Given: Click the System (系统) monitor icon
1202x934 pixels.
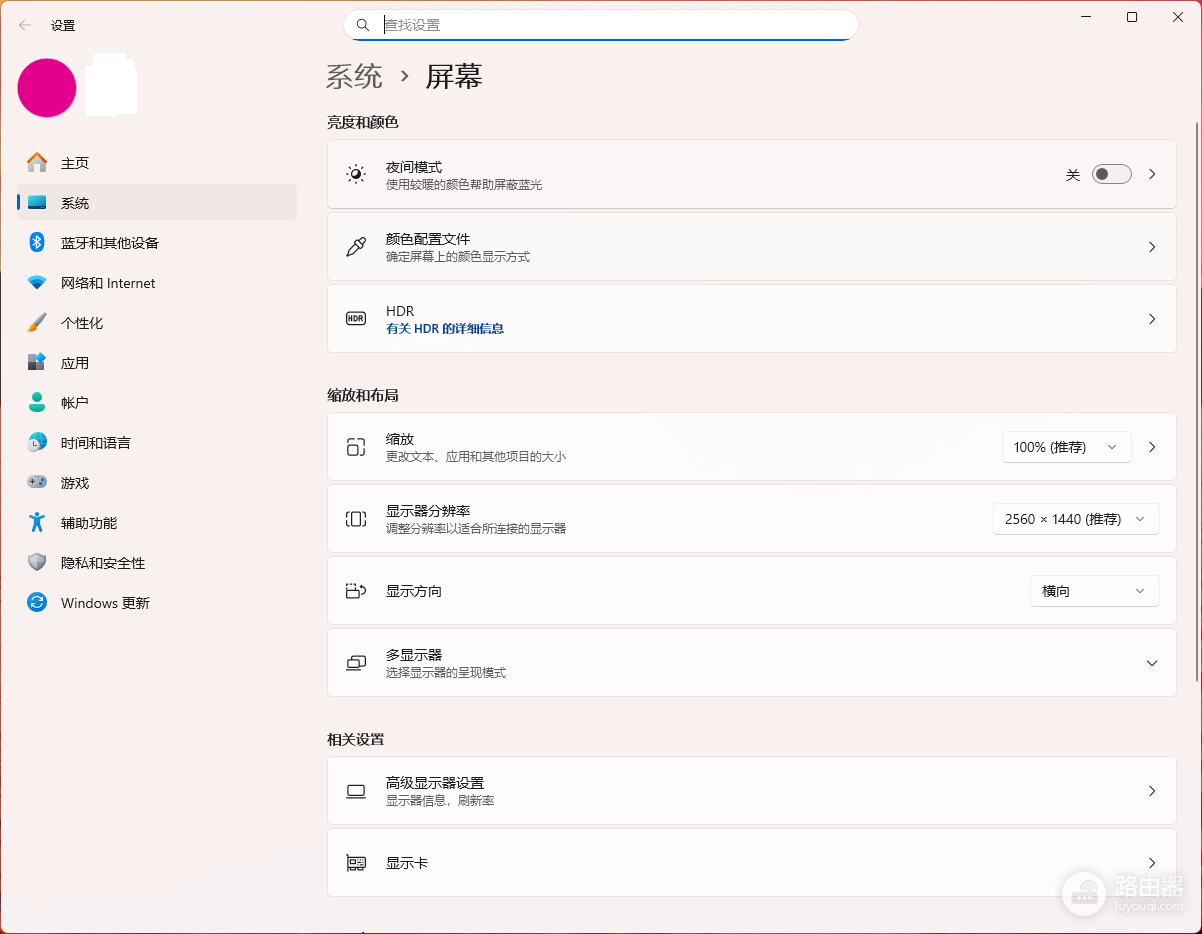Looking at the screenshot, I should (37, 202).
